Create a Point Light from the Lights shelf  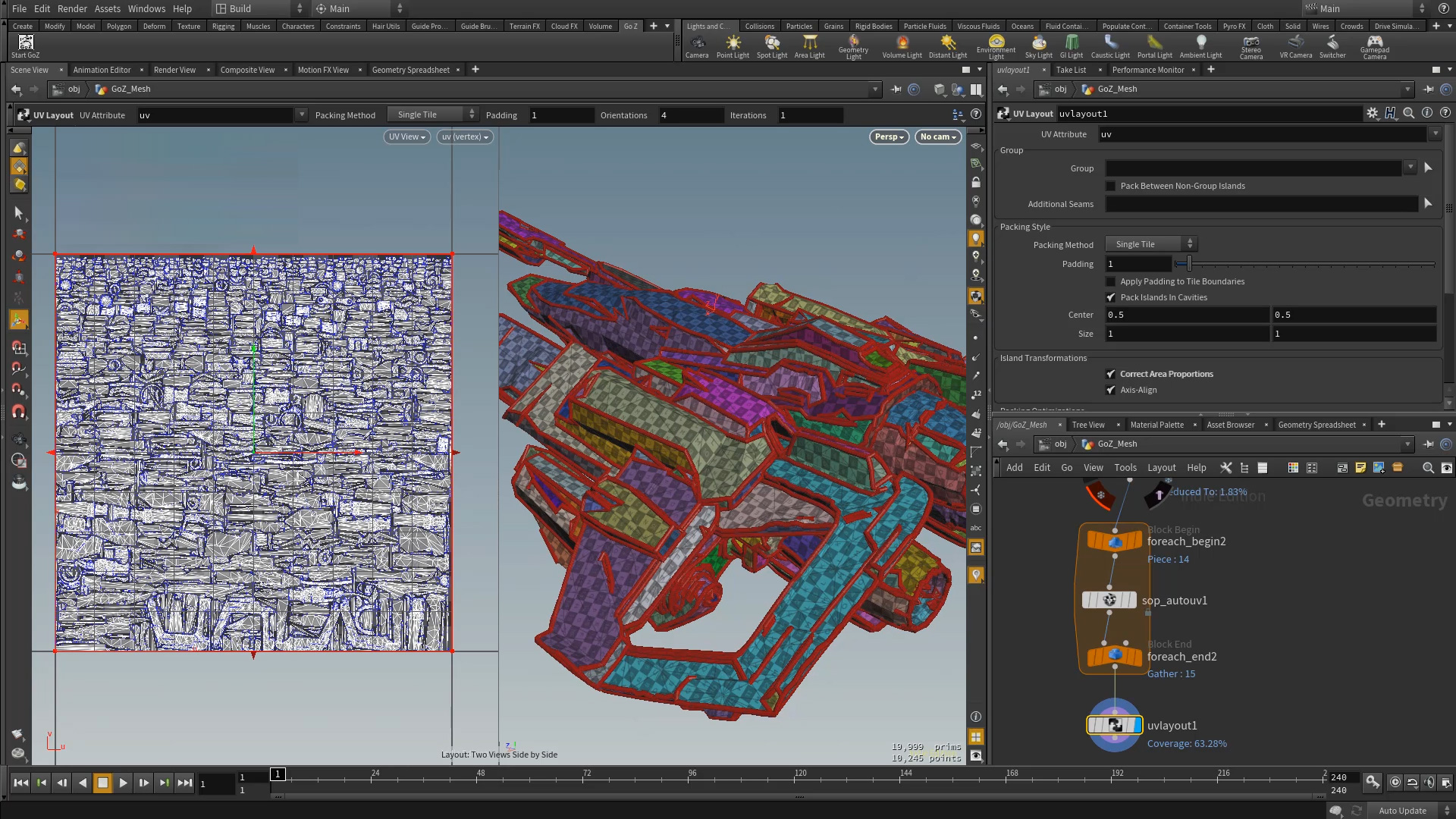(733, 46)
